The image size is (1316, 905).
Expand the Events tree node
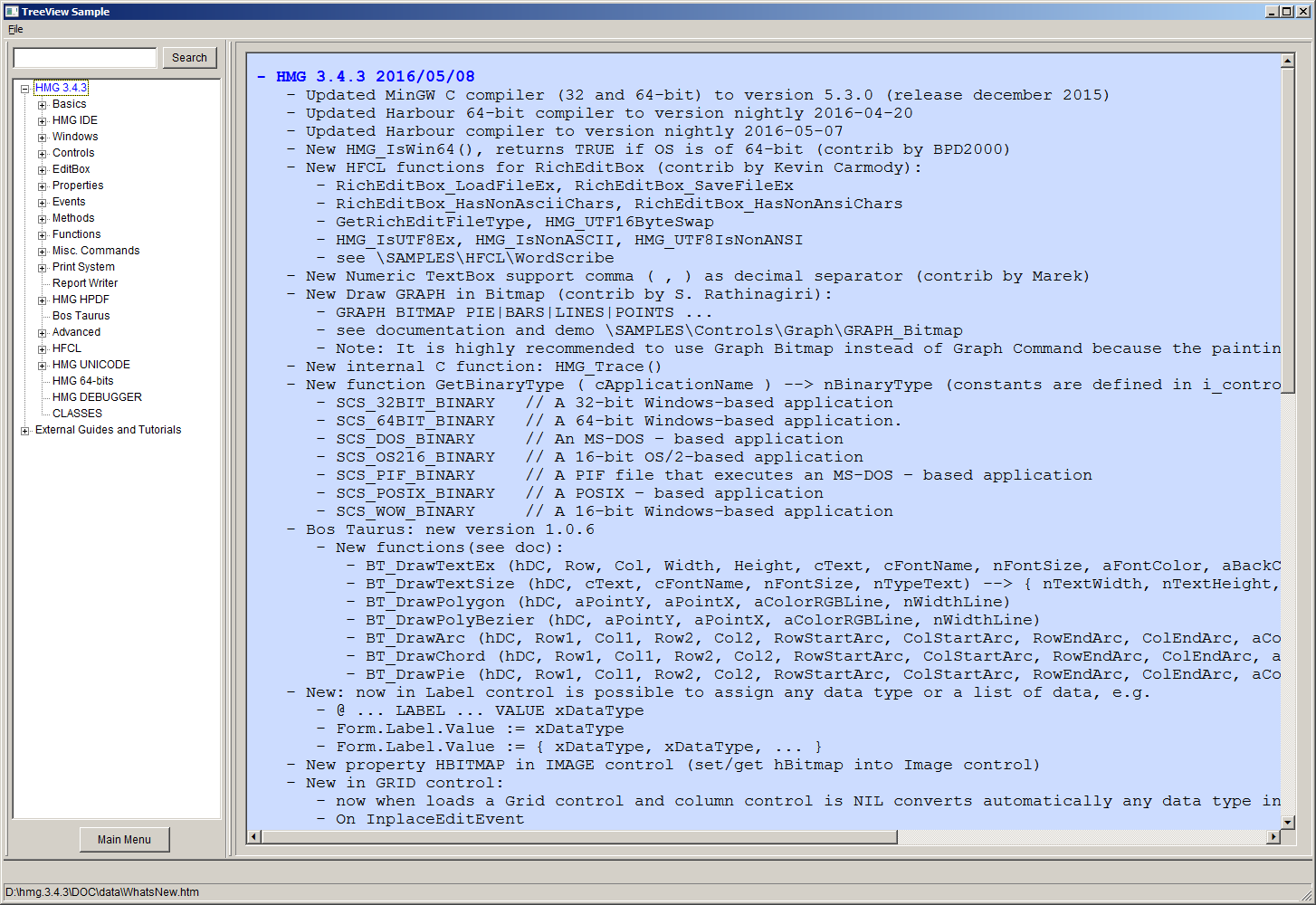pos(43,203)
